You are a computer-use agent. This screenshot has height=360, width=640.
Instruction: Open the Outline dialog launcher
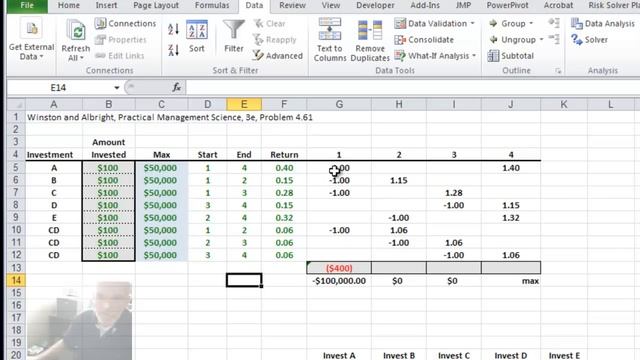(x=558, y=71)
